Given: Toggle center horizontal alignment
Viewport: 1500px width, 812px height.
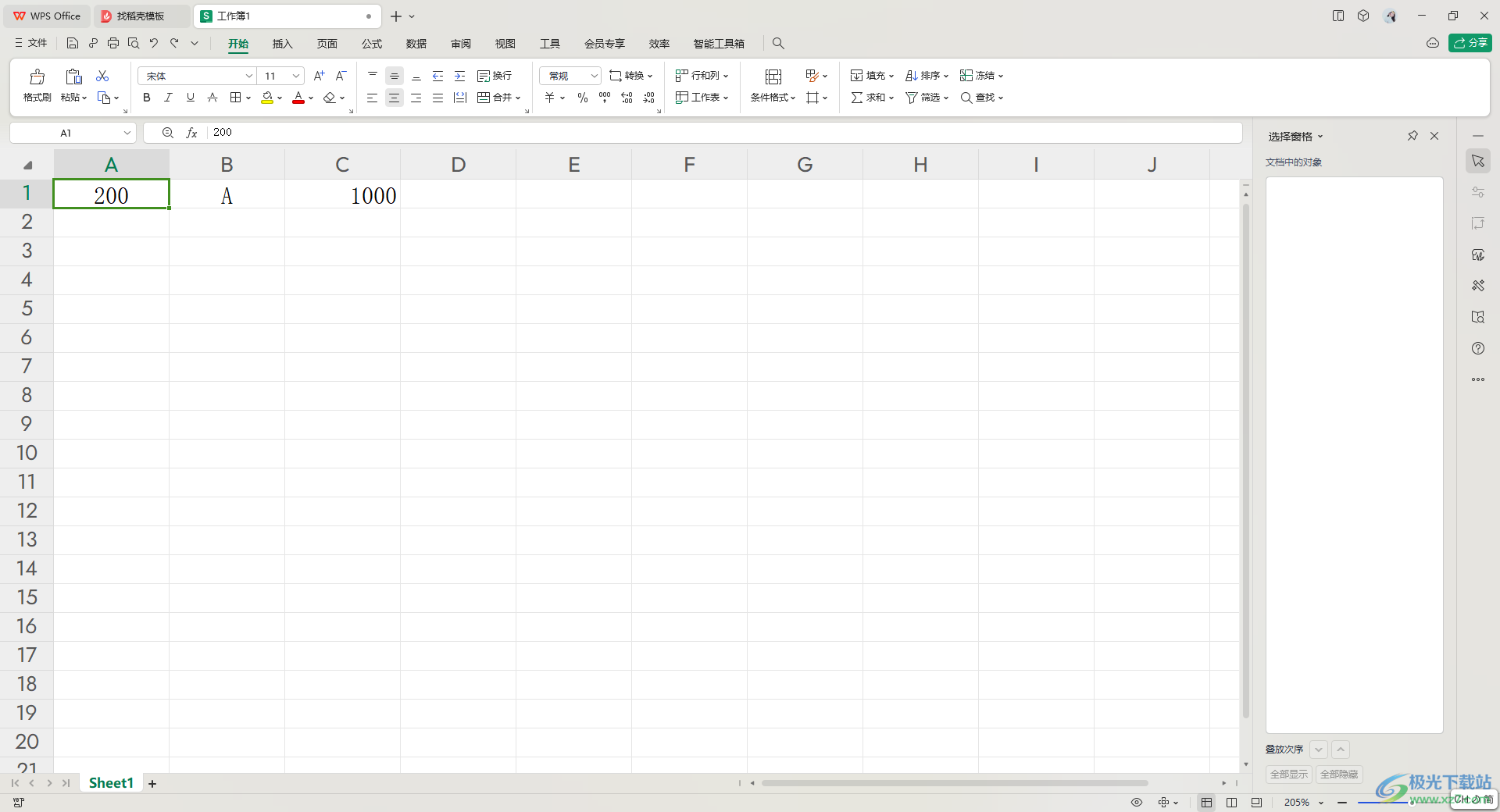Looking at the screenshot, I should click(x=395, y=98).
